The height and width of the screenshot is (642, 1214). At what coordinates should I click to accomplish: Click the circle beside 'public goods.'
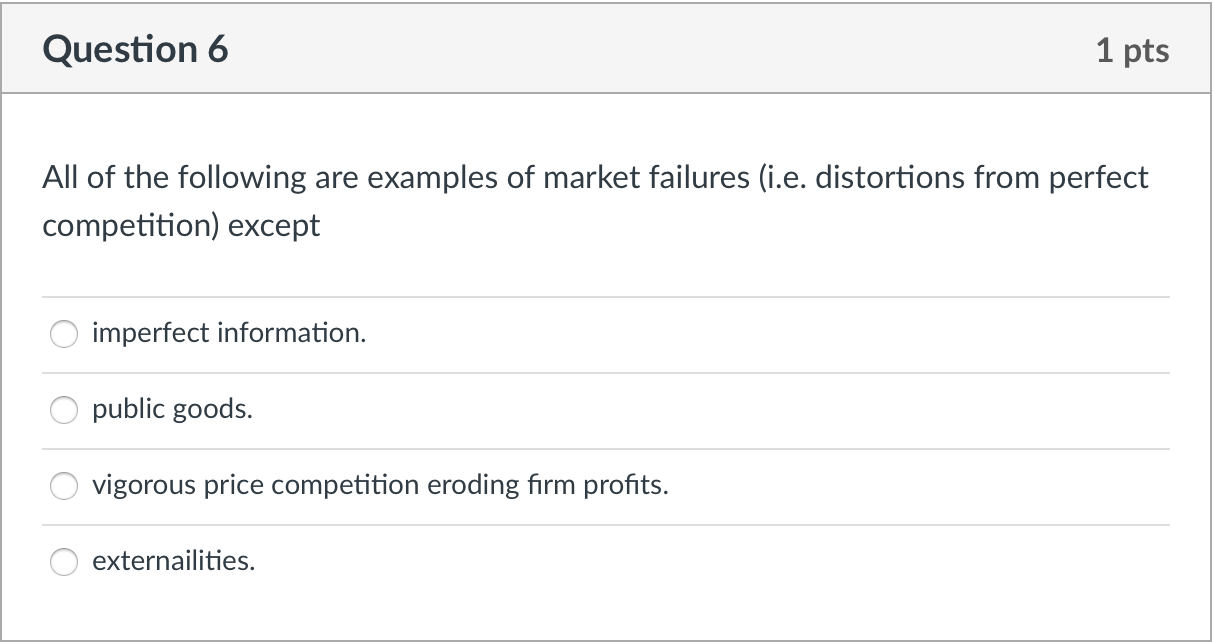click(63, 410)
